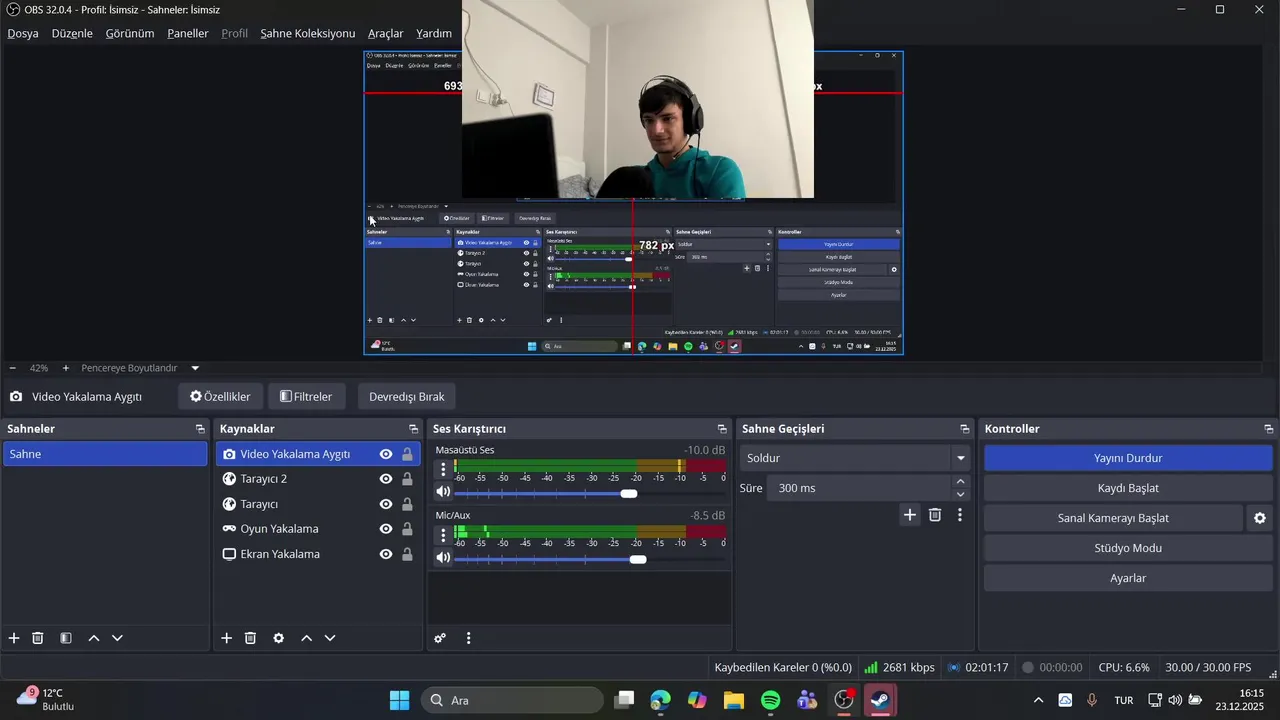The height and width of the screenshot is (720, 1280).
Task: Undock the Sahne Geçişleri panel
Action: pos(965,429)
